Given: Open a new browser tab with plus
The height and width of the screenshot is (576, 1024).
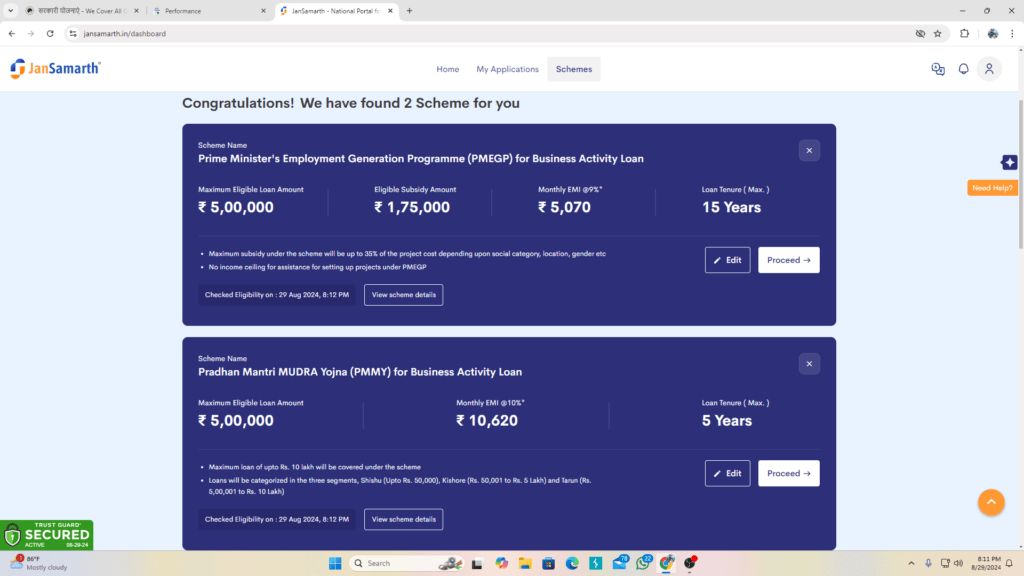Looking at the screenshot, I should click(409, 10).
